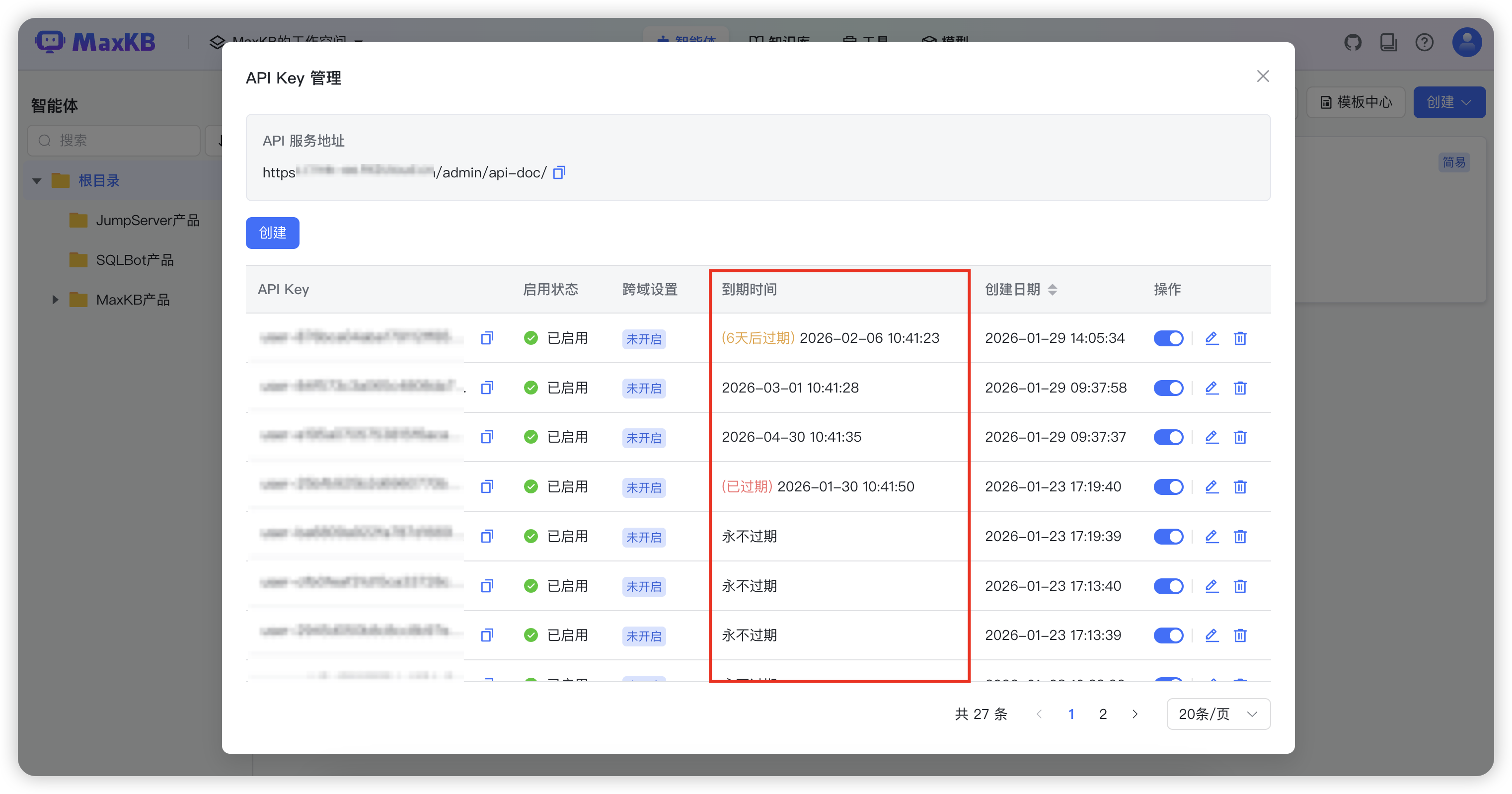Copy the first API key in list
This screenshot has width=1512, height=794.
tap(487, 338)
